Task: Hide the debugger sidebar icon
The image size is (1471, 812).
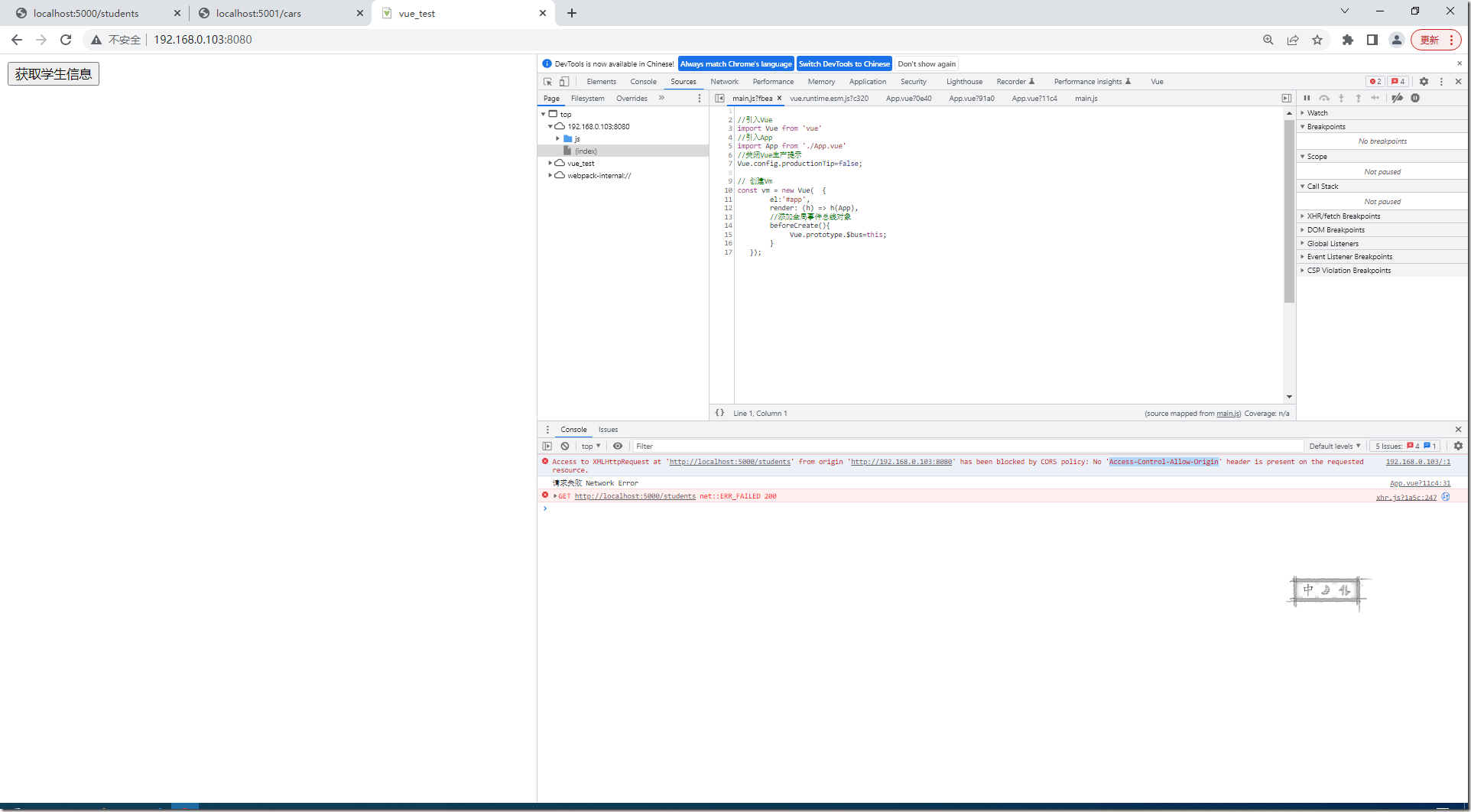Action: pyautogui.click(x=1287, y=99)
